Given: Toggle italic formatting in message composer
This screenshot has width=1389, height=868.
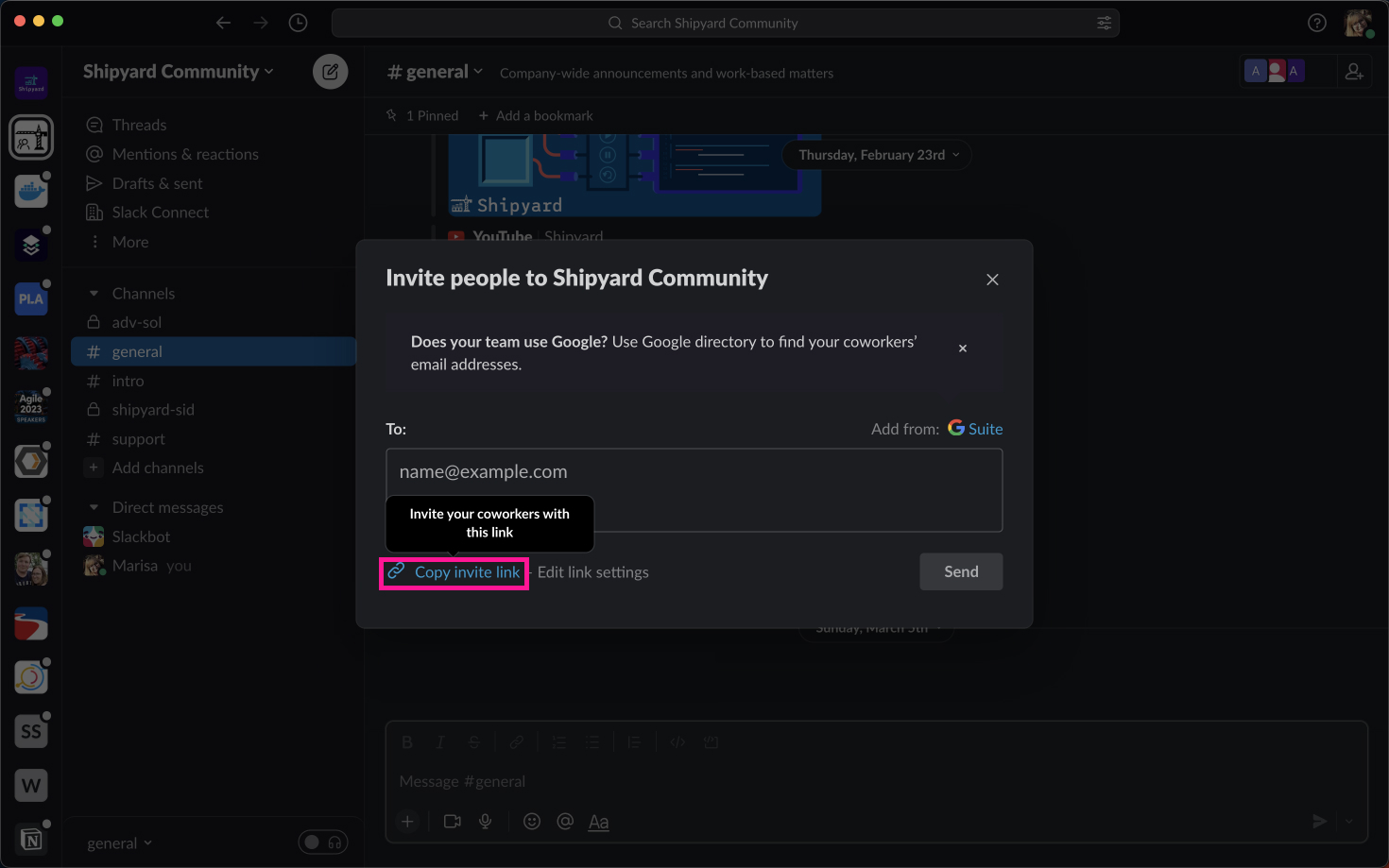Looking at the screenshot, I should [440, 742].
